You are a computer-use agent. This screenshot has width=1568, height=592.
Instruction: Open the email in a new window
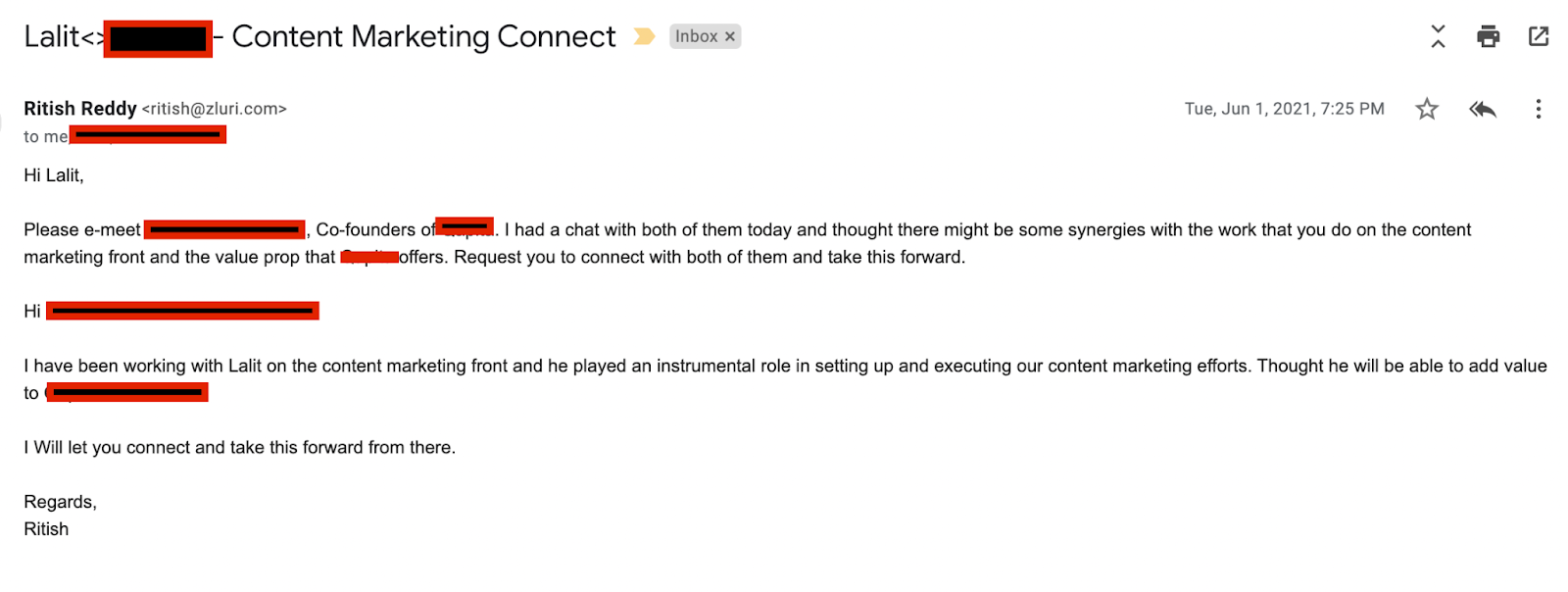[x=1539, y=36]
